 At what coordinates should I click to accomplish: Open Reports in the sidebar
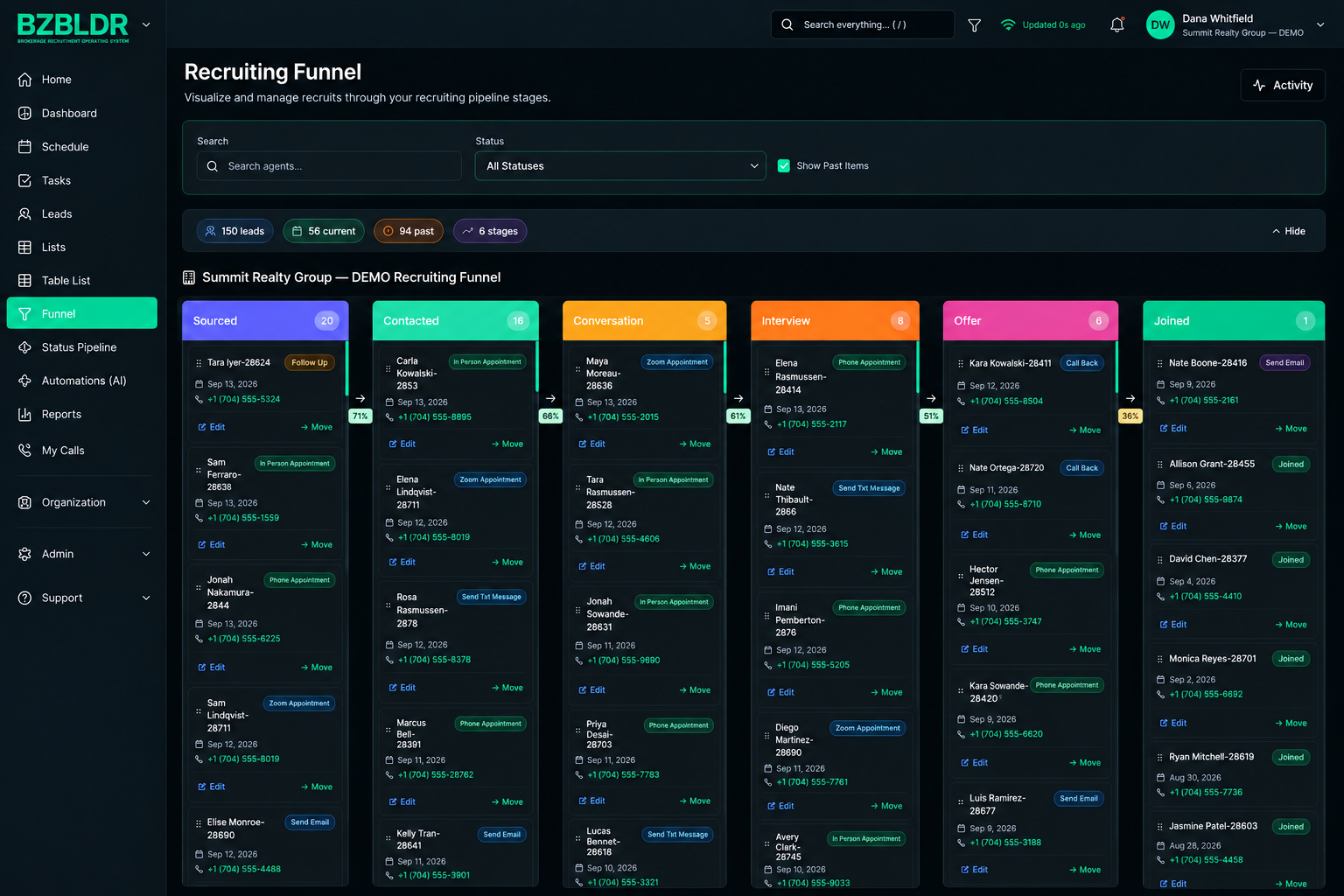click(82, 414)
